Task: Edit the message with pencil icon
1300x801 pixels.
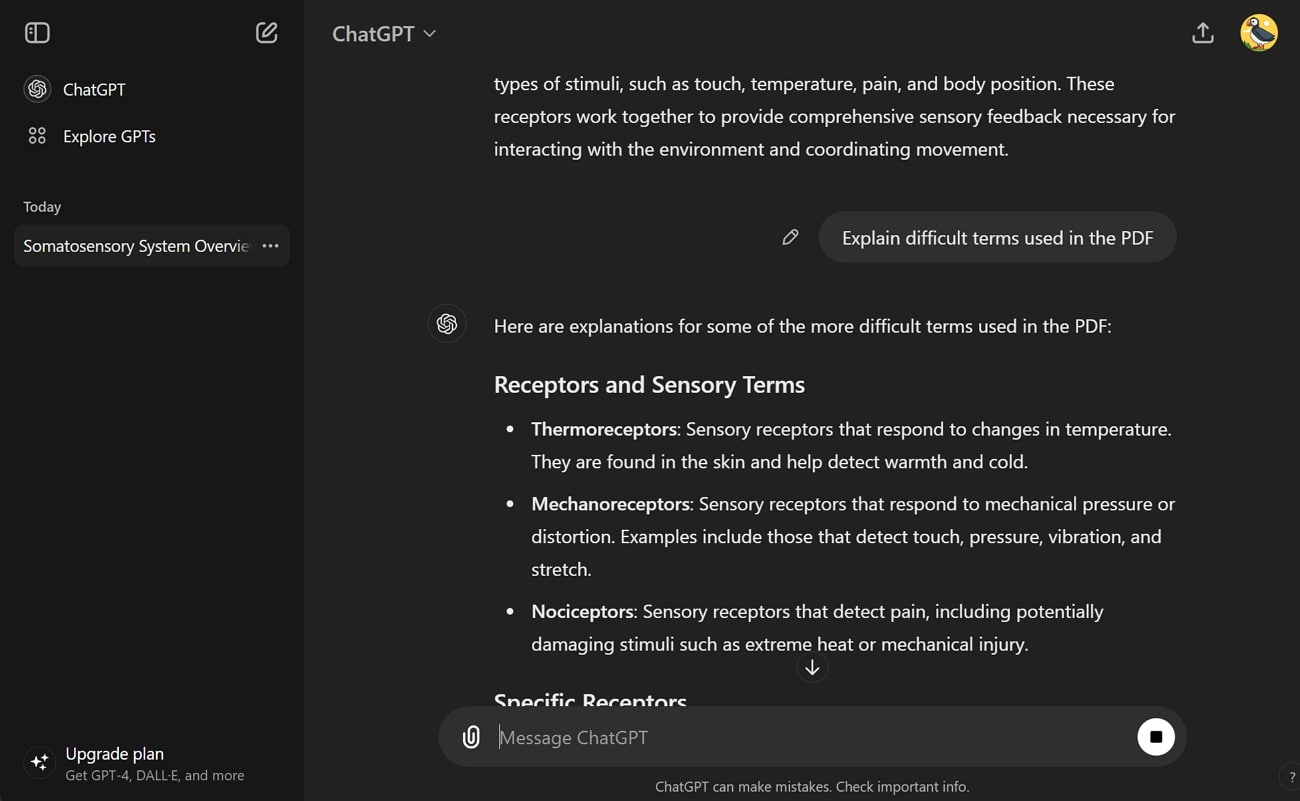Action: click(790, 237)
